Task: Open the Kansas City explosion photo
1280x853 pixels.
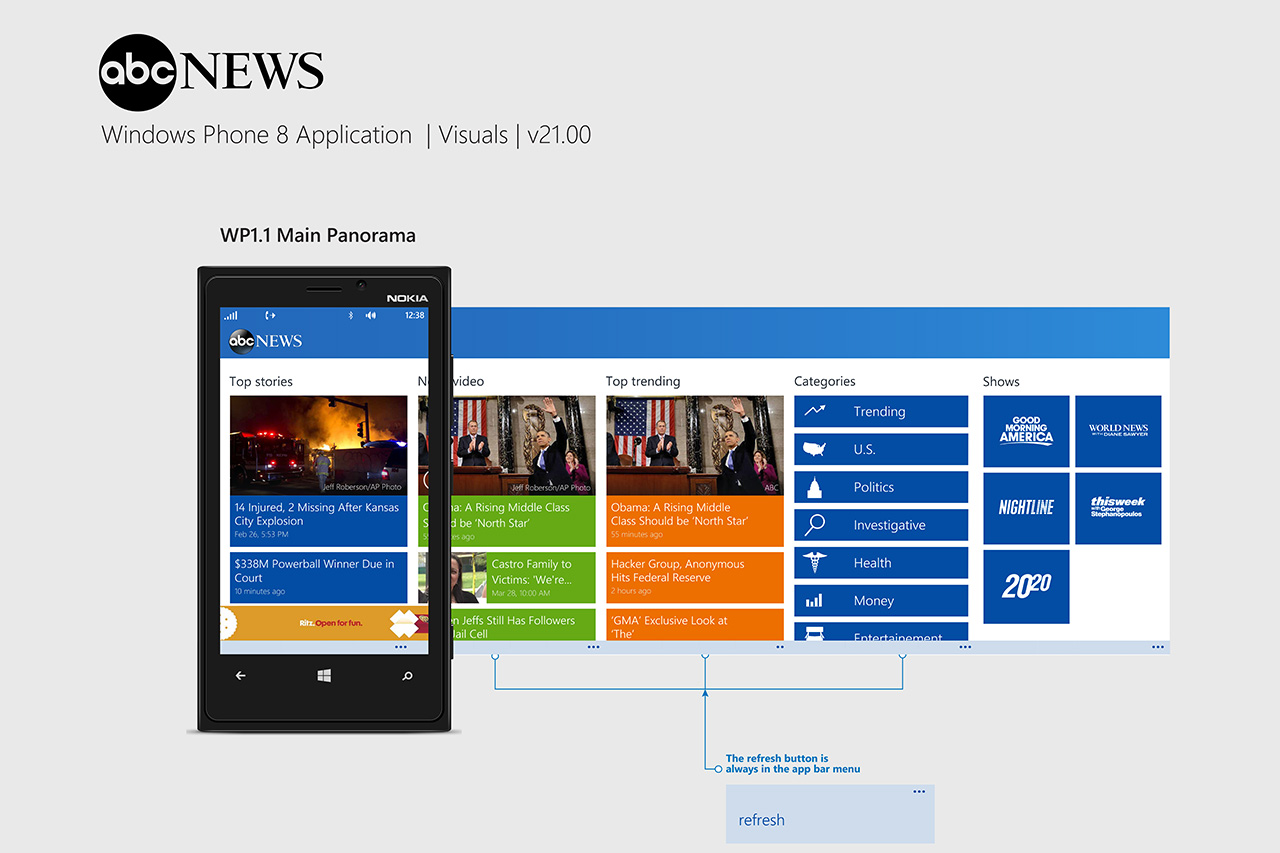Action: pos(318,445)
